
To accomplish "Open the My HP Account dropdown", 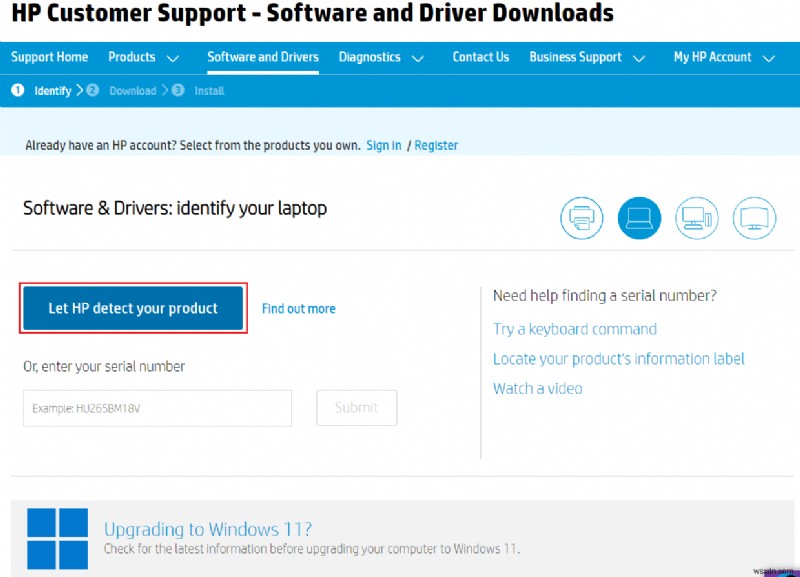I will (x=721, y=57).
